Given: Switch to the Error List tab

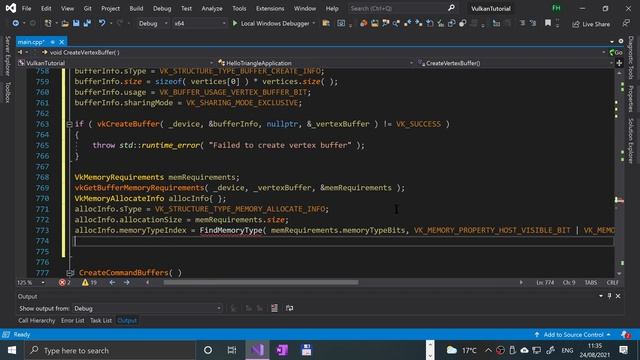Looking at the screenshot, I should 73,320.
